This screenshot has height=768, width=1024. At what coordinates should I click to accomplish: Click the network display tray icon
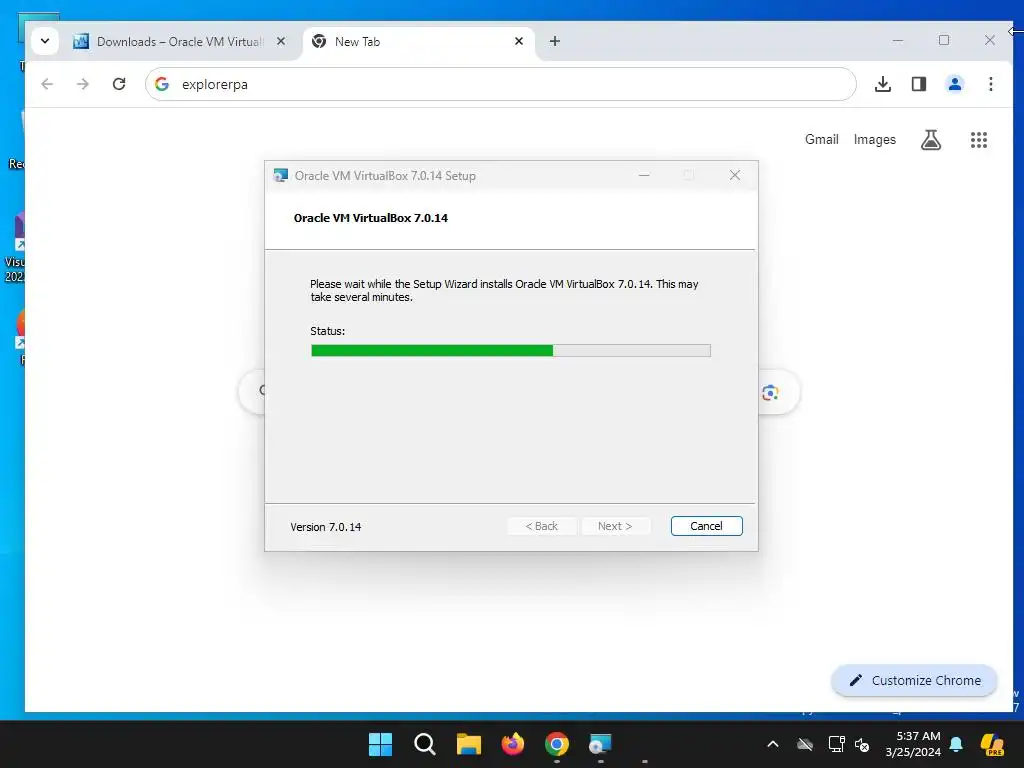837,744
